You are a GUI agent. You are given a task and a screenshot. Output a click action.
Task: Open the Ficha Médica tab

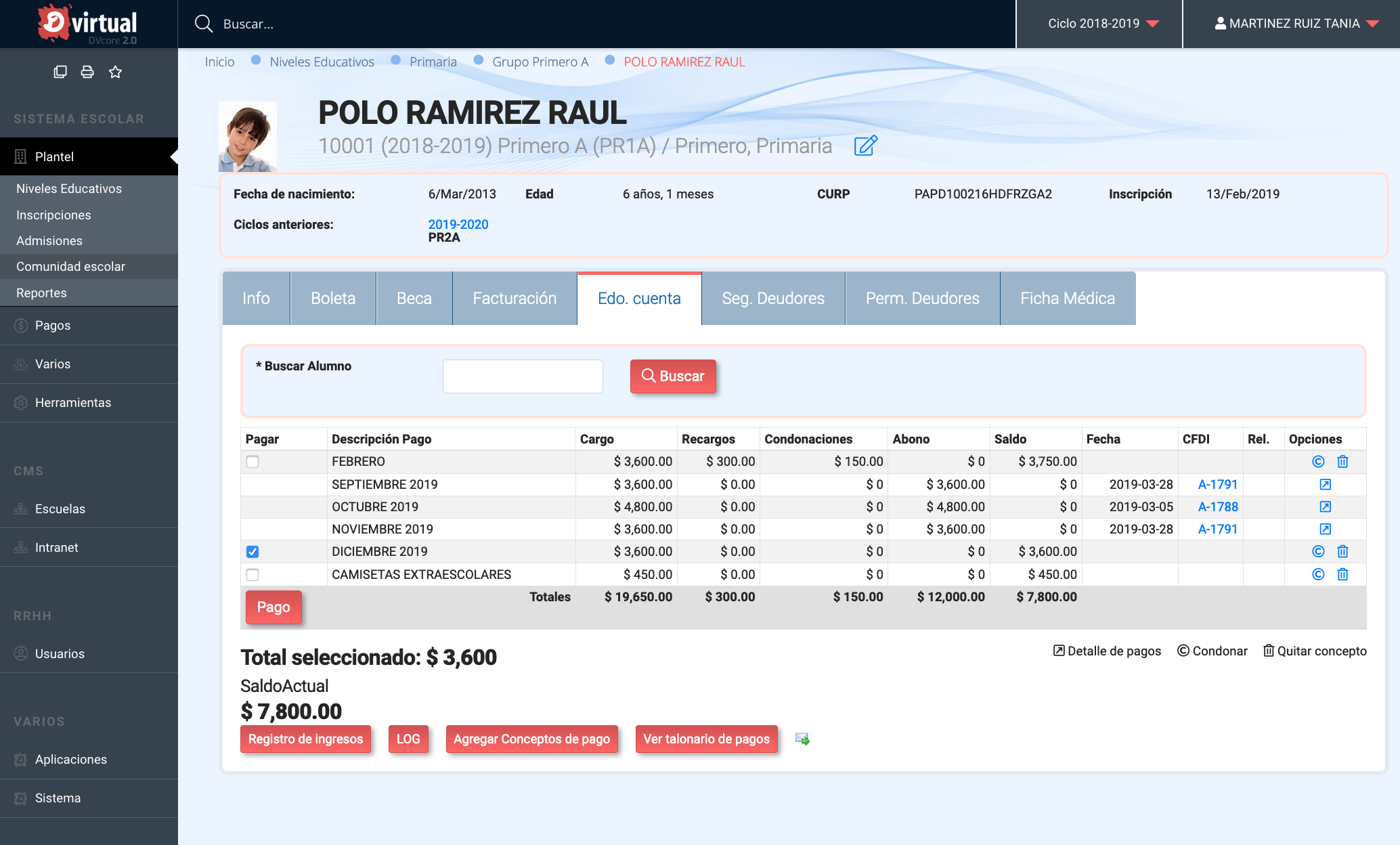(1068, 299)
